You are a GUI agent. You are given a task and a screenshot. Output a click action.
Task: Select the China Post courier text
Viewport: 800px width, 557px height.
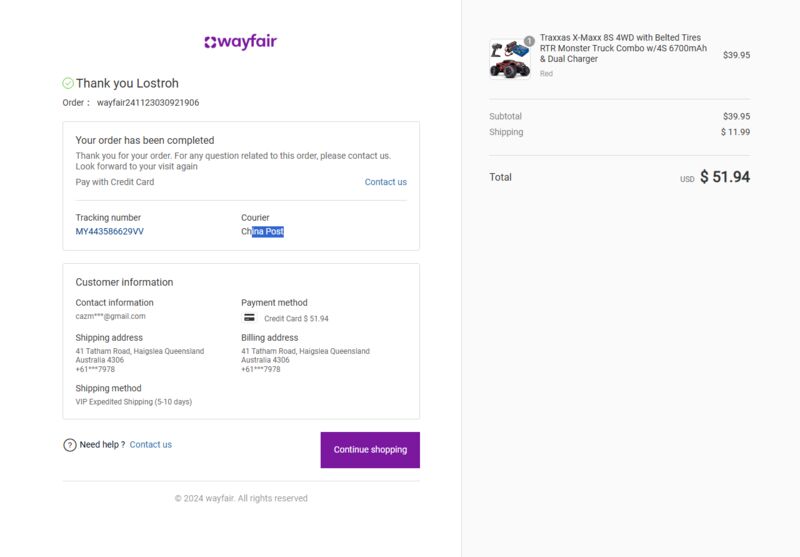coord(262,232)
